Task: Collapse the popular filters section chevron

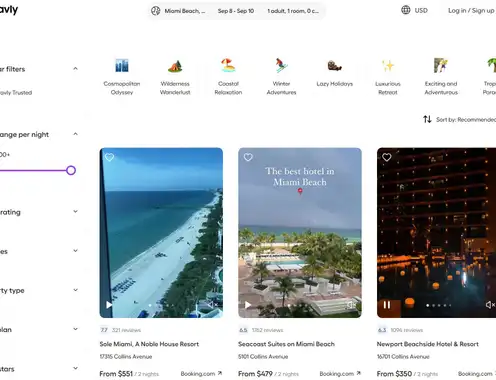Action: 75,69
